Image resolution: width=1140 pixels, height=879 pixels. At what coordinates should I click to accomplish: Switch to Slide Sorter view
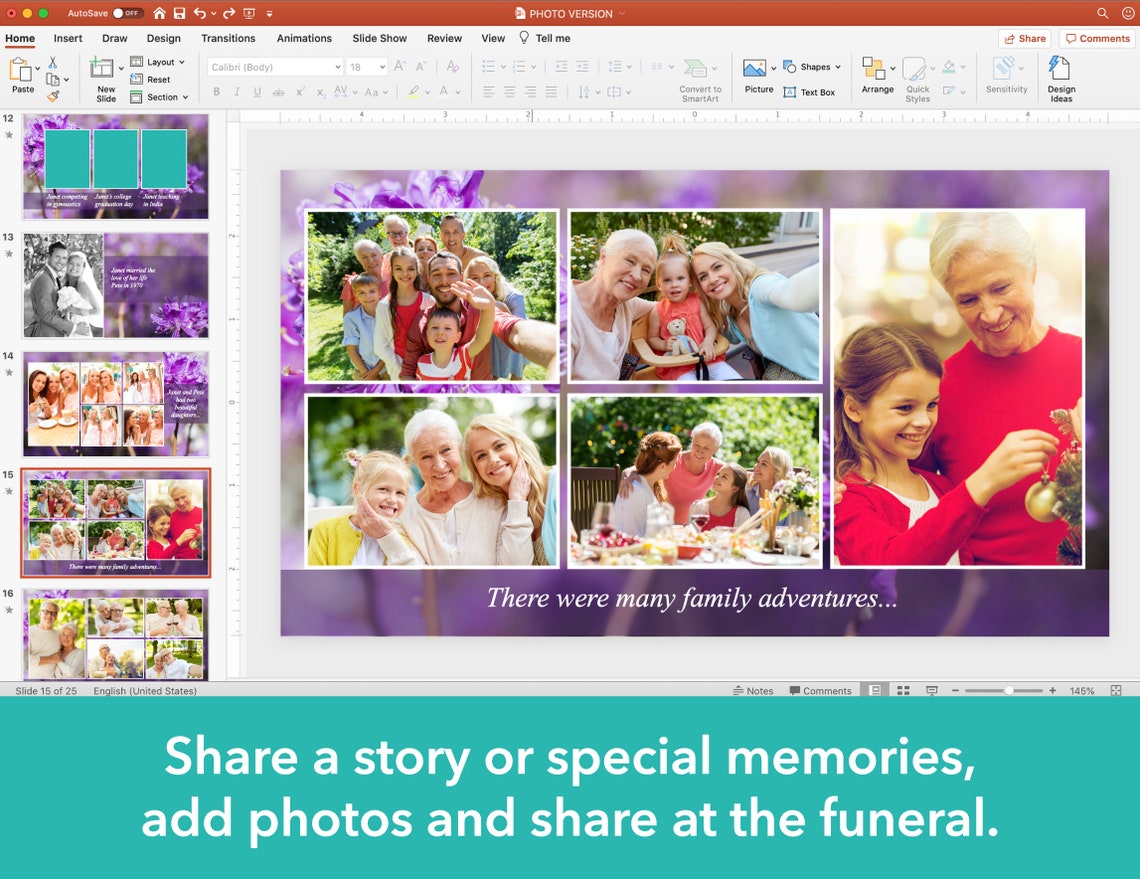click(x=903, y=690)
